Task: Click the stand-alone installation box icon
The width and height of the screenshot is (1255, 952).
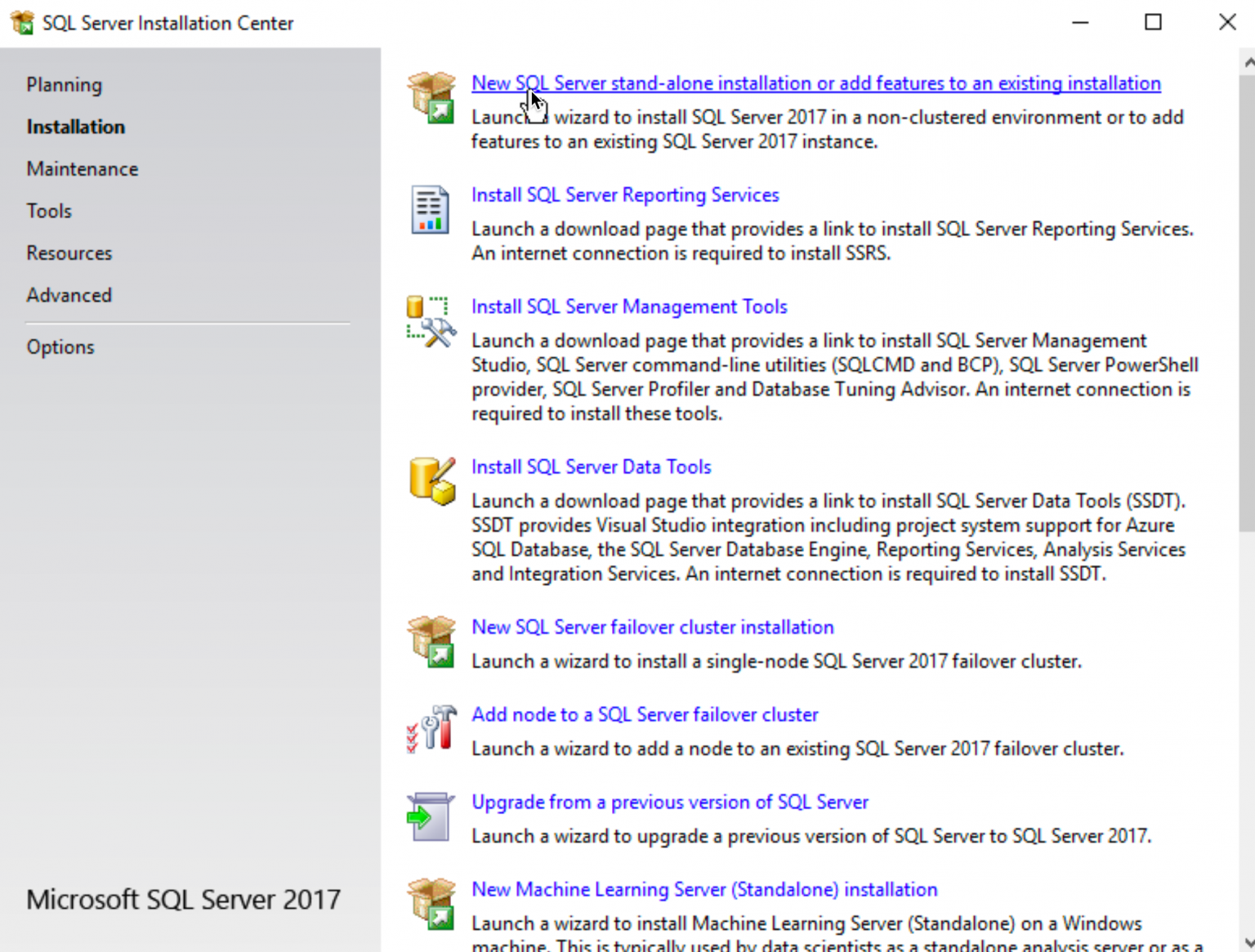Action: [x=431, y=97]
